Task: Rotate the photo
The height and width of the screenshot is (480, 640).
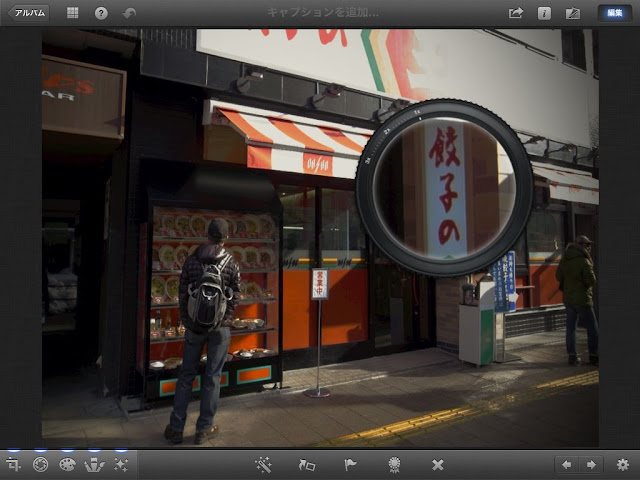Action: [307, 465]
